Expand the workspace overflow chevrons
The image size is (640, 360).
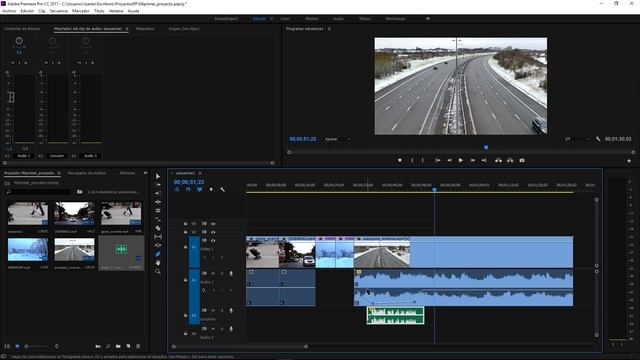428,19
